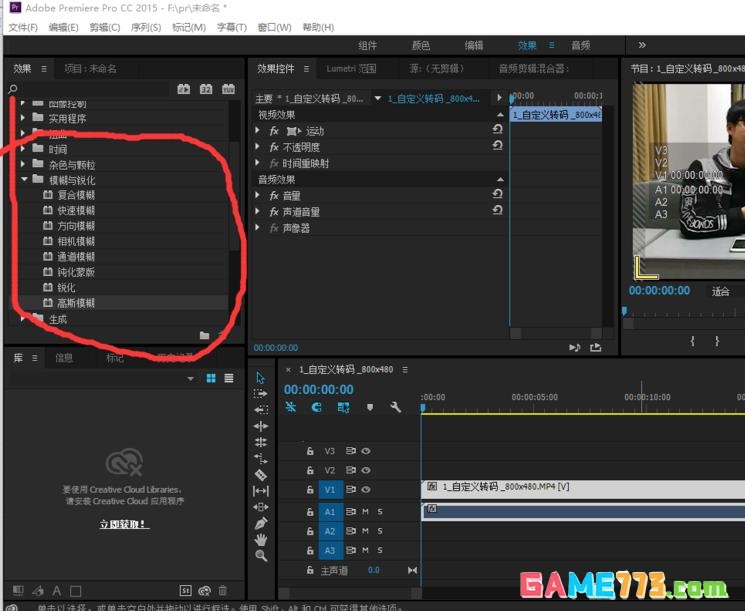The height and width of the screenshot is (611, 745).
Task: Open the 剪辑(C) menu
Action: coord(105,27)
